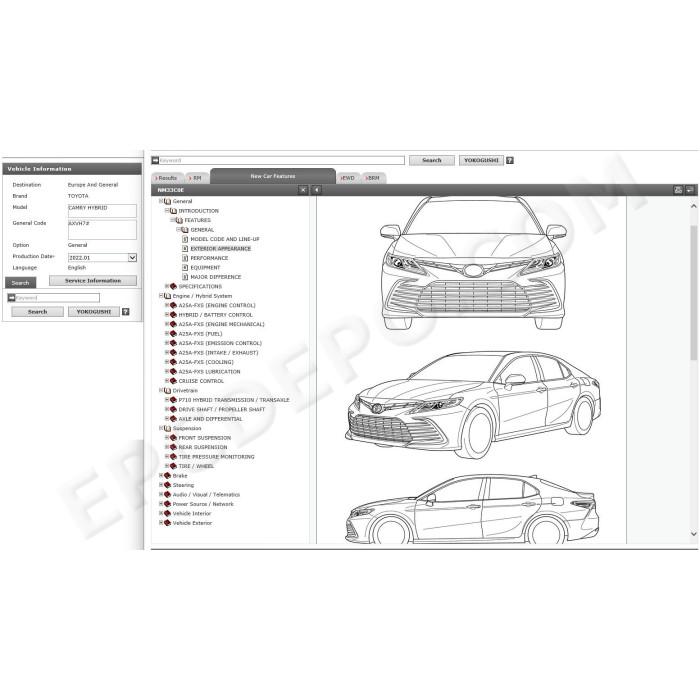
Task: Click the HYBRID / BATTERY CONTROL book icon
Action: [173, 315]
